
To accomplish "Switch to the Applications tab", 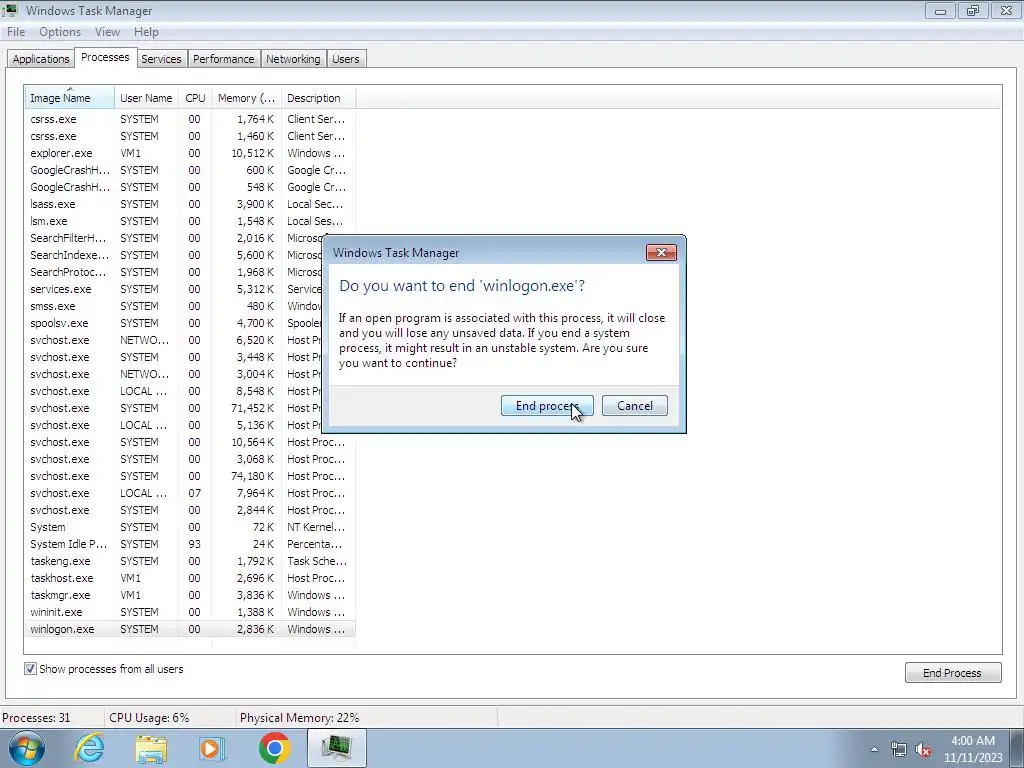I will tap(40, 59).
